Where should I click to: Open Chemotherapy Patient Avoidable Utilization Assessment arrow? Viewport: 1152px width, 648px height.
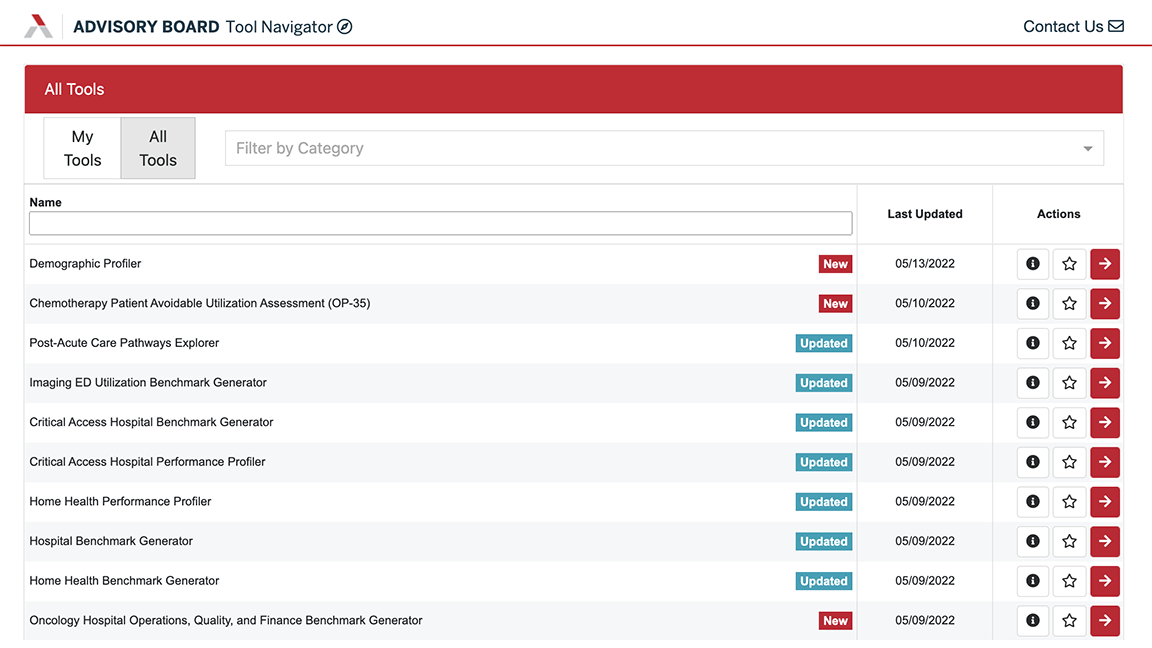click(1105, 304)
